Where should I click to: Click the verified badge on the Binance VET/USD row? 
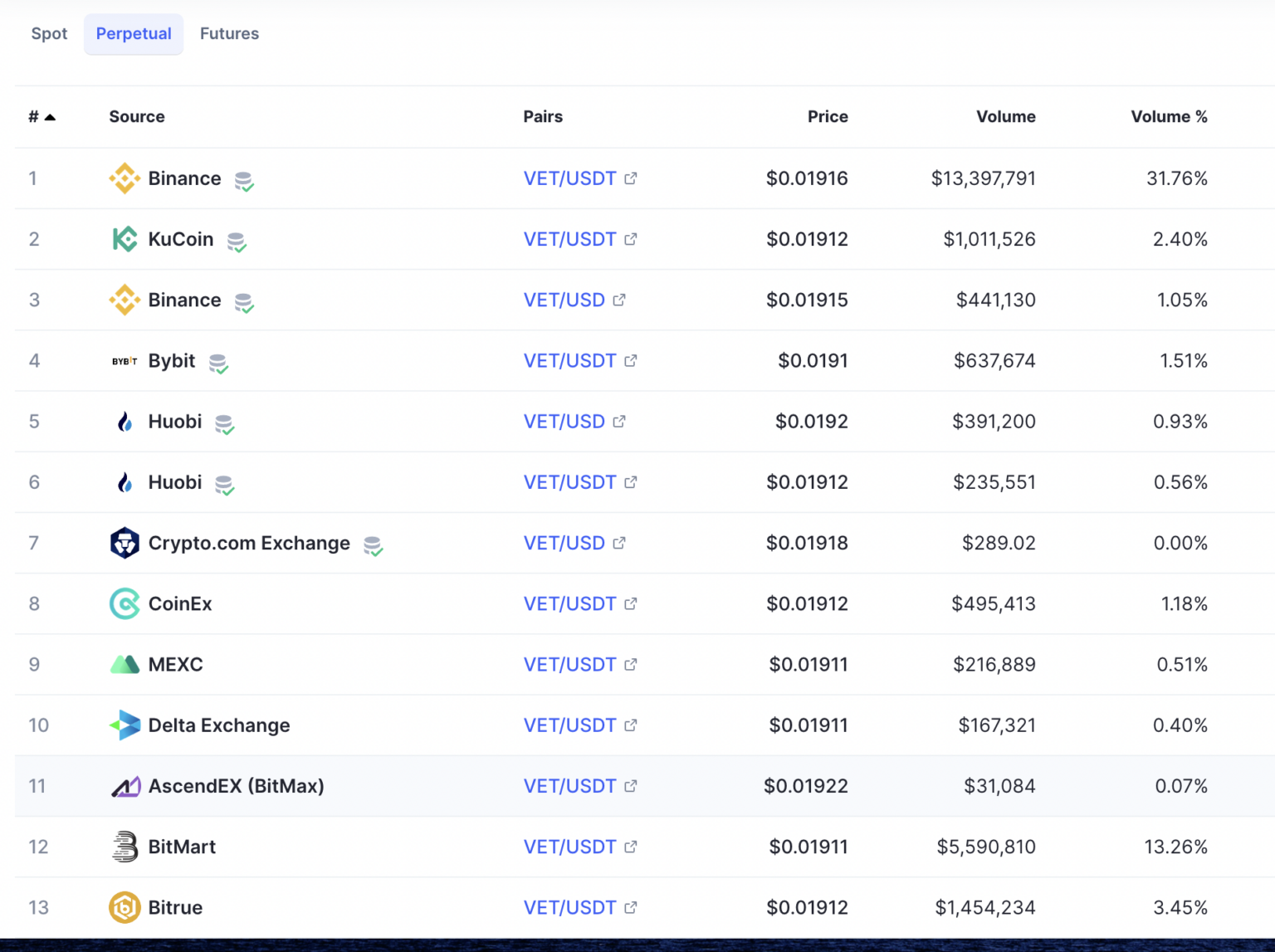(x=244, y=302)
